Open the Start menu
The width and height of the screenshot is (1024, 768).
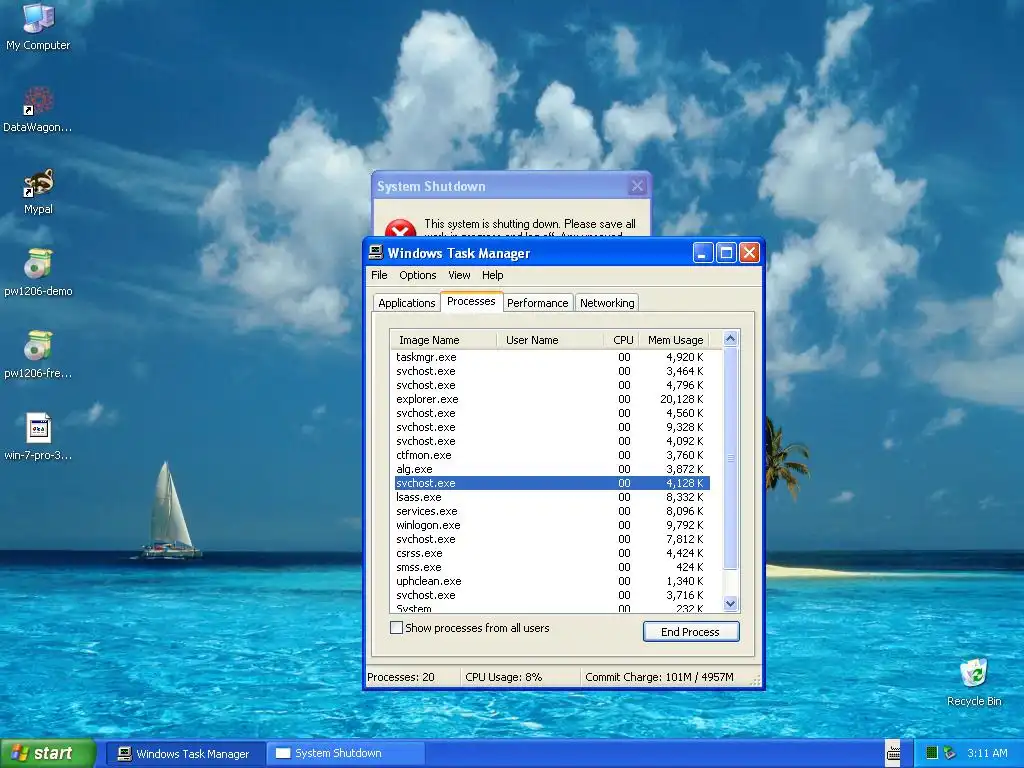click(48, 754)
